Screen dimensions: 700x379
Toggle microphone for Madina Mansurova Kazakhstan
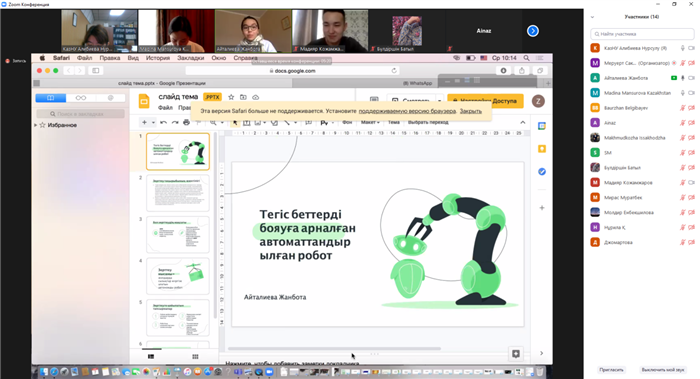coord(683,93)
